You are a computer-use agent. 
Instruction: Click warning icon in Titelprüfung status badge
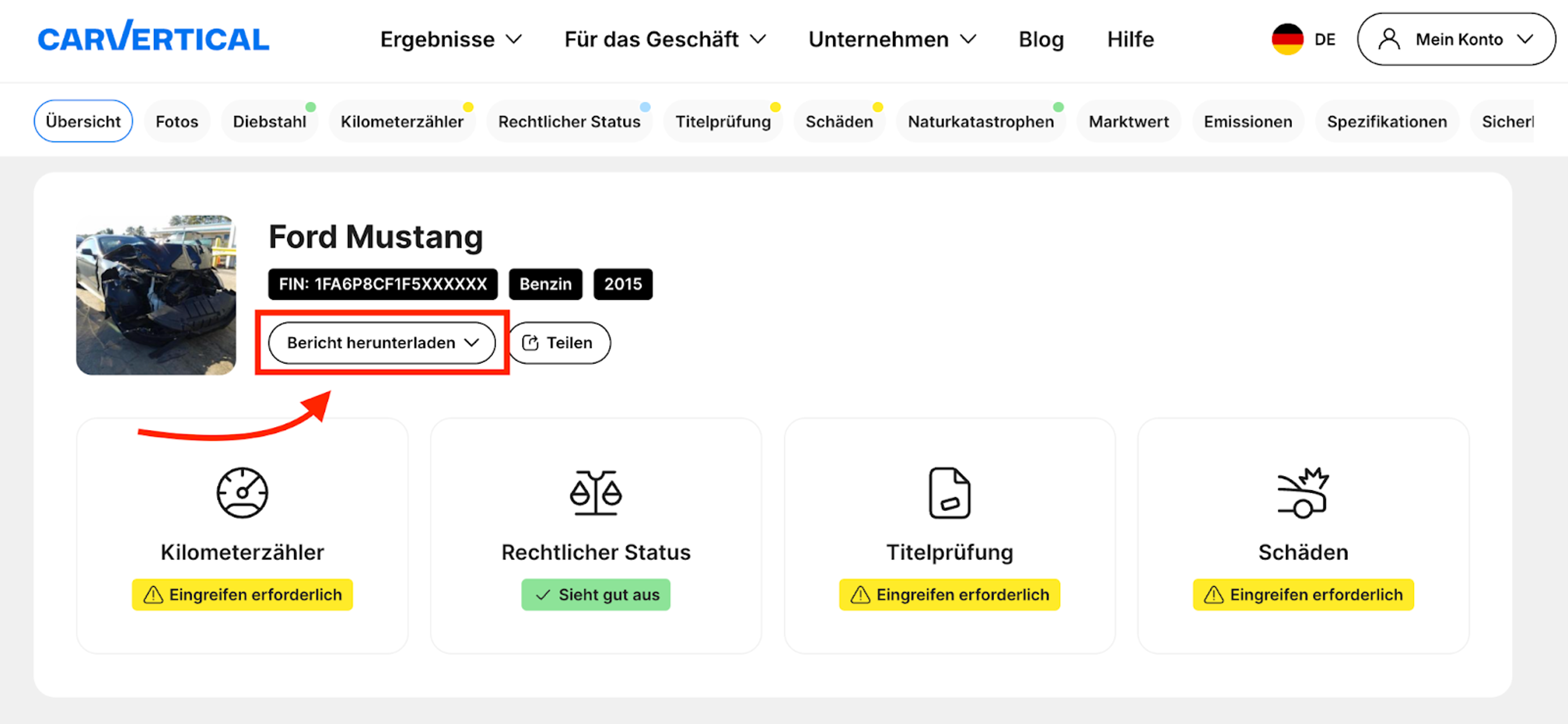point(860,594)
